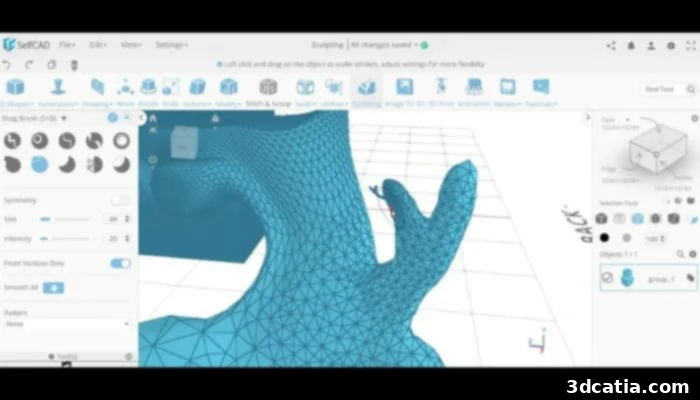Open the Render dropdown

(x=508, y=92)
